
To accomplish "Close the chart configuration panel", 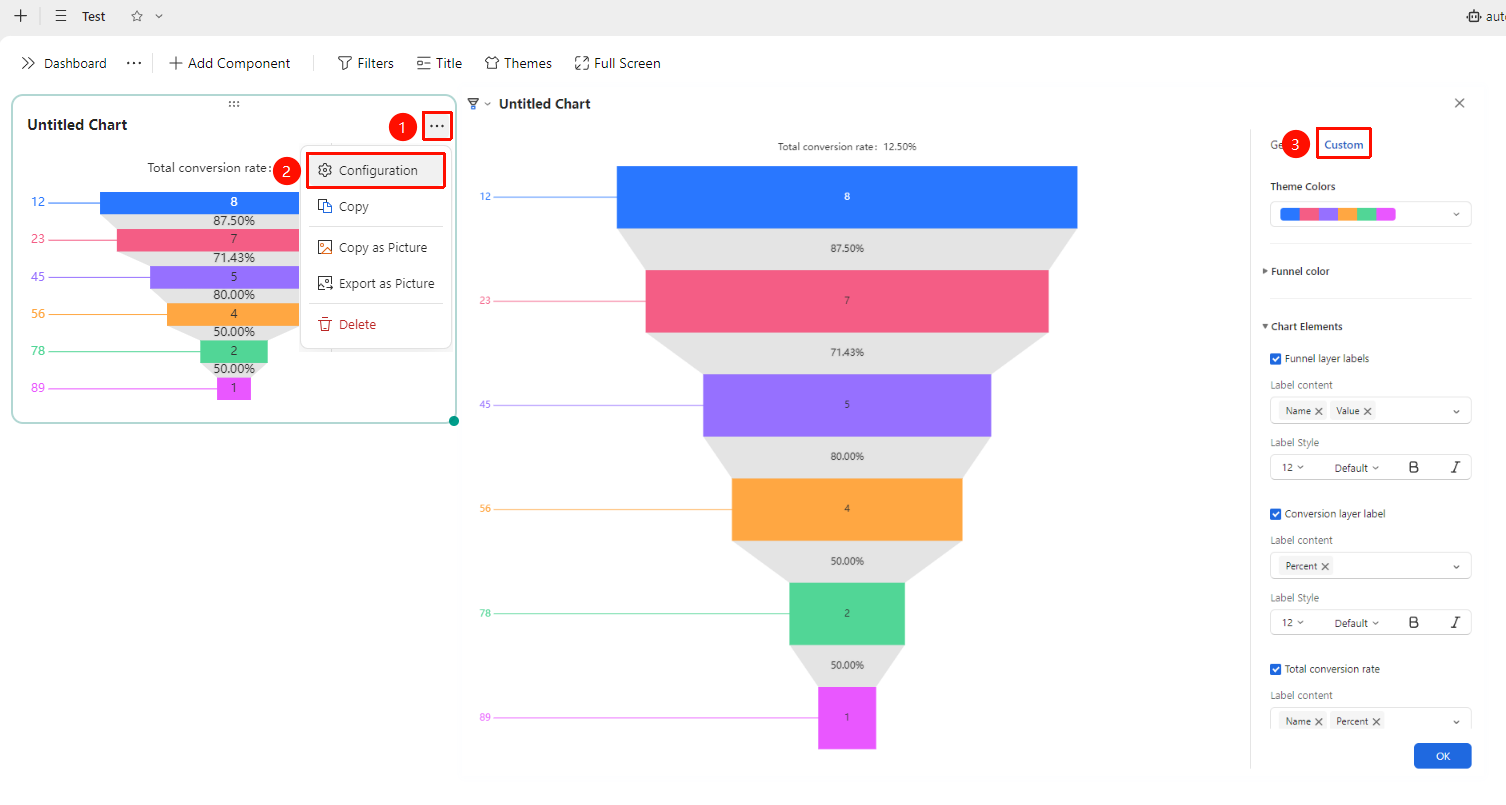I will pos(1459,103).
